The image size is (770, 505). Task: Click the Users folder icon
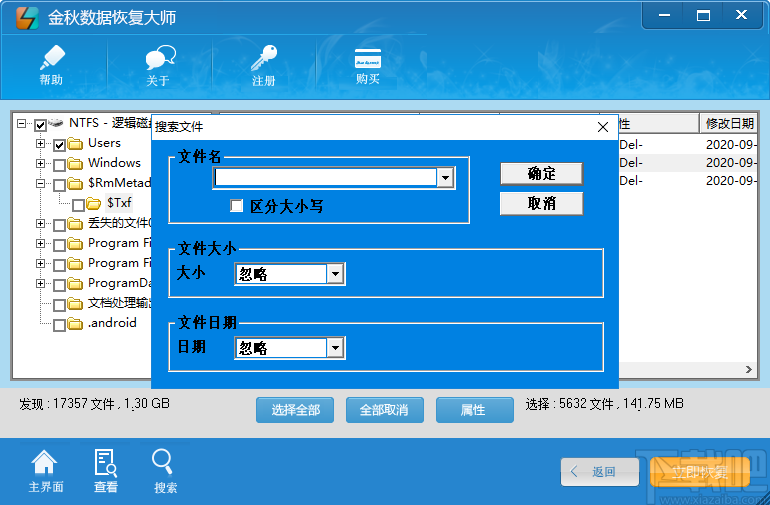75,143
